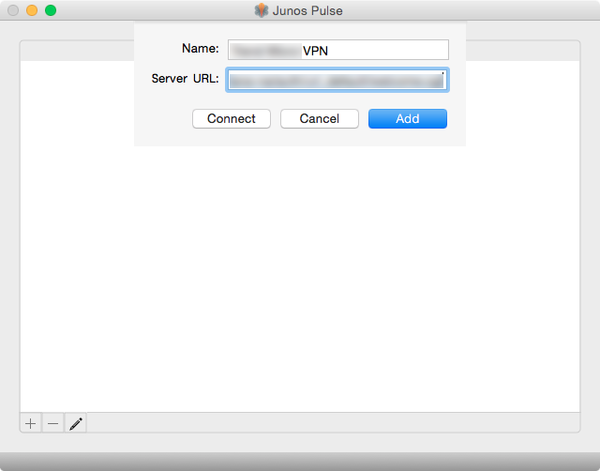Viewport: 600px width, 471px height.
Task: Focus the Name text field
Action: coord(338,50)
